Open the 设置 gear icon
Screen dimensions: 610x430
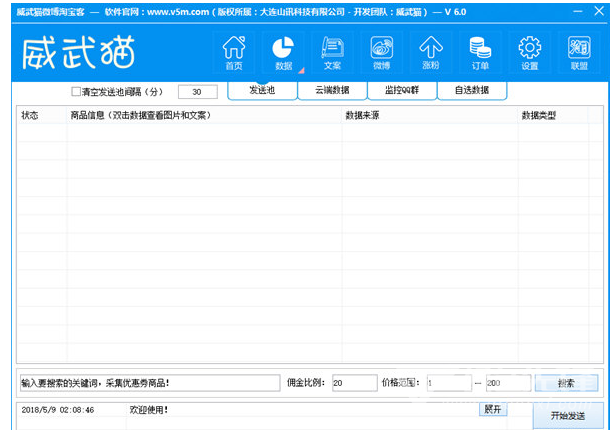(529, 53)
